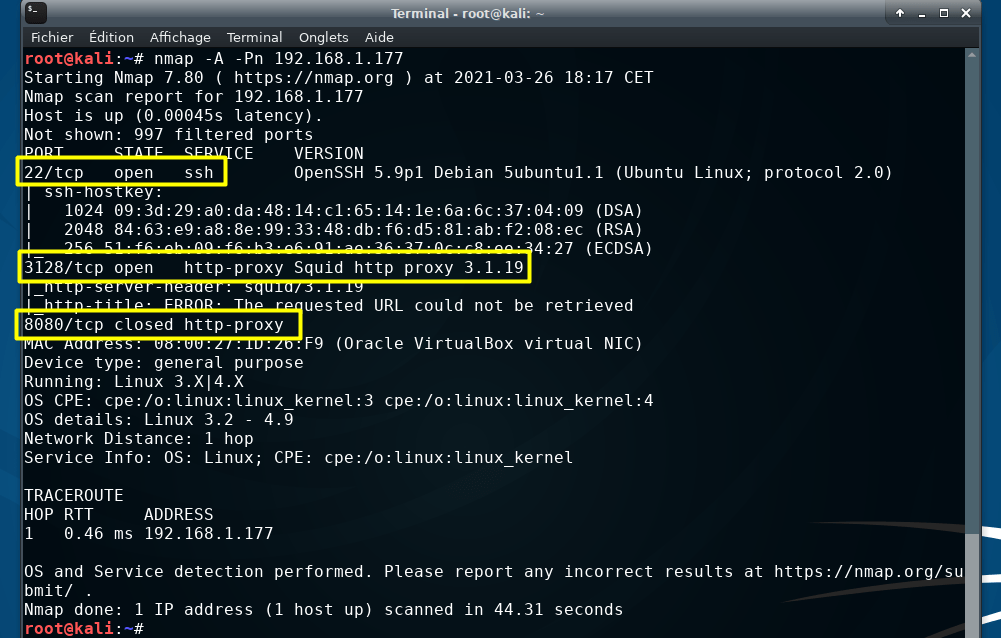Click the scrollbar up arrow
The height and width of the screenshot is (638, 1001).
tap(972, 56)
